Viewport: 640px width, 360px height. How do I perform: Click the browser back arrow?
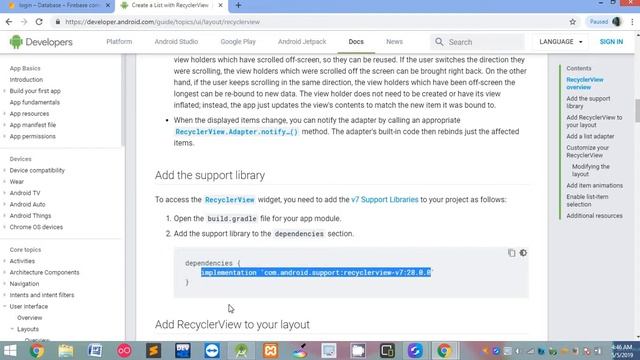click(x=9, y=22)
